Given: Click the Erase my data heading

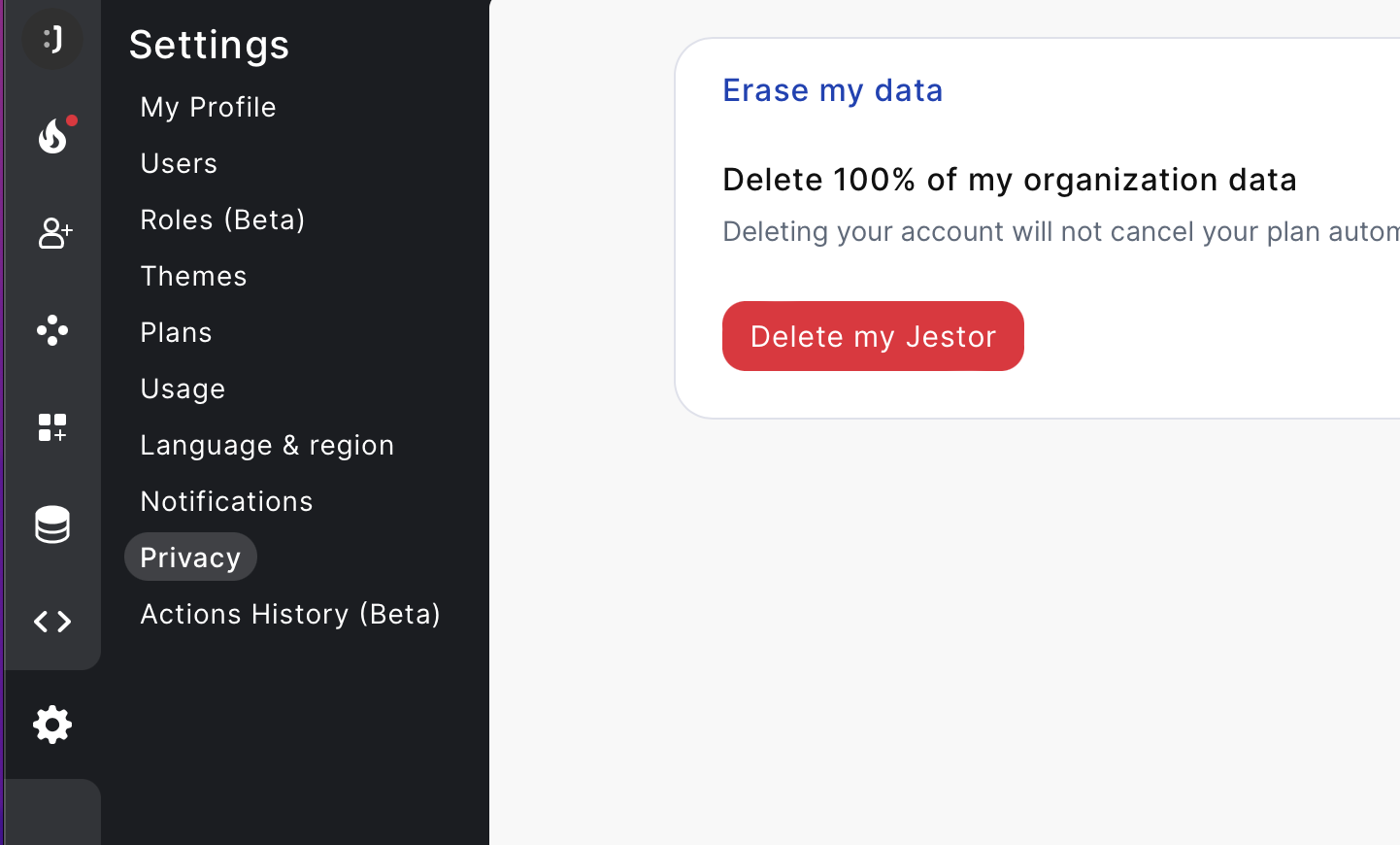Looking at the screenshot, I should click(x=832, y=90).
